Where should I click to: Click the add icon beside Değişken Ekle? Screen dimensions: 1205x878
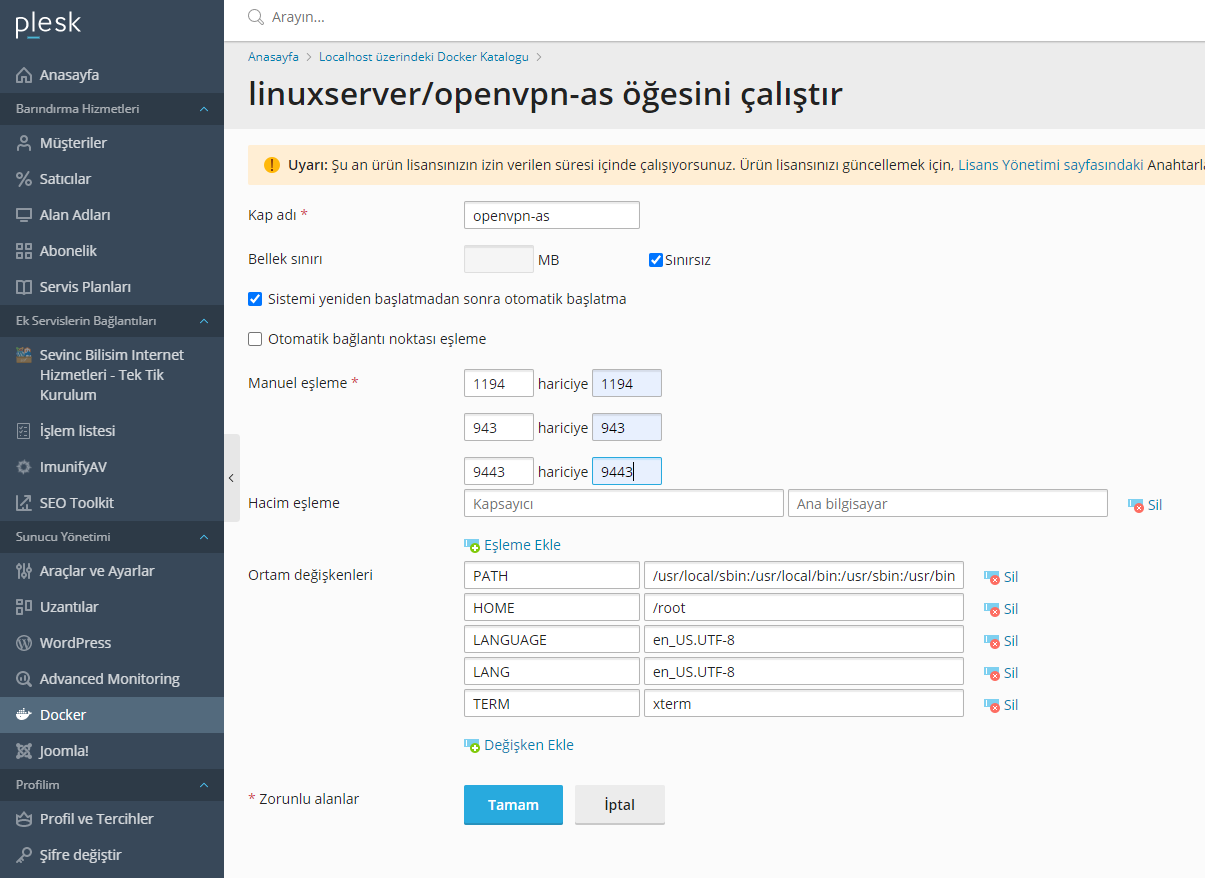click(x=472, y=746)
